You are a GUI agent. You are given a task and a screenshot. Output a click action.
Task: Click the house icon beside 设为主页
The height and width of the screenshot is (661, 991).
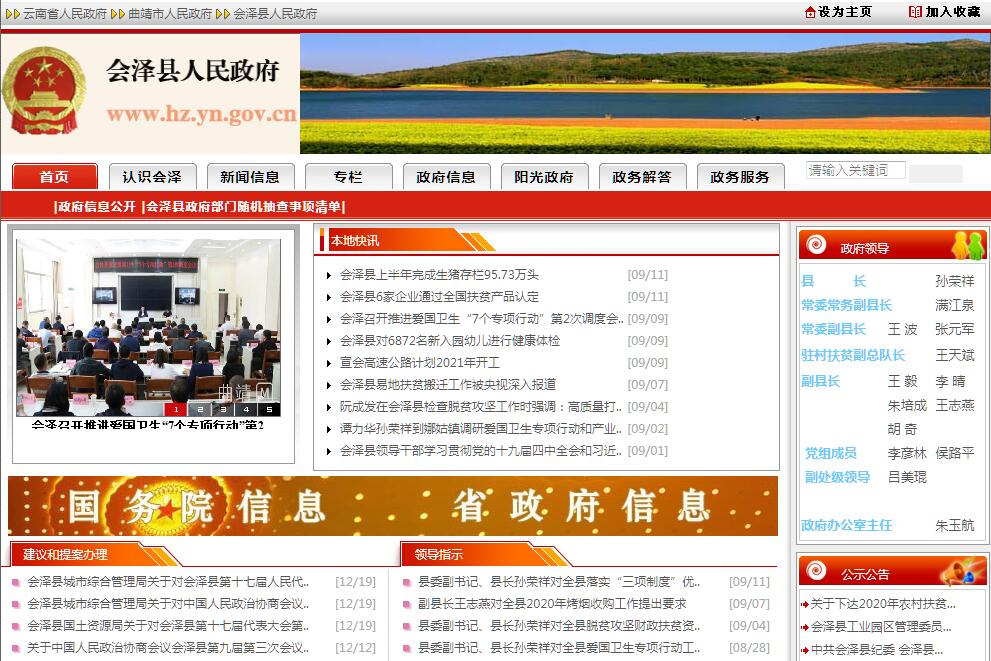click(810, 12)
